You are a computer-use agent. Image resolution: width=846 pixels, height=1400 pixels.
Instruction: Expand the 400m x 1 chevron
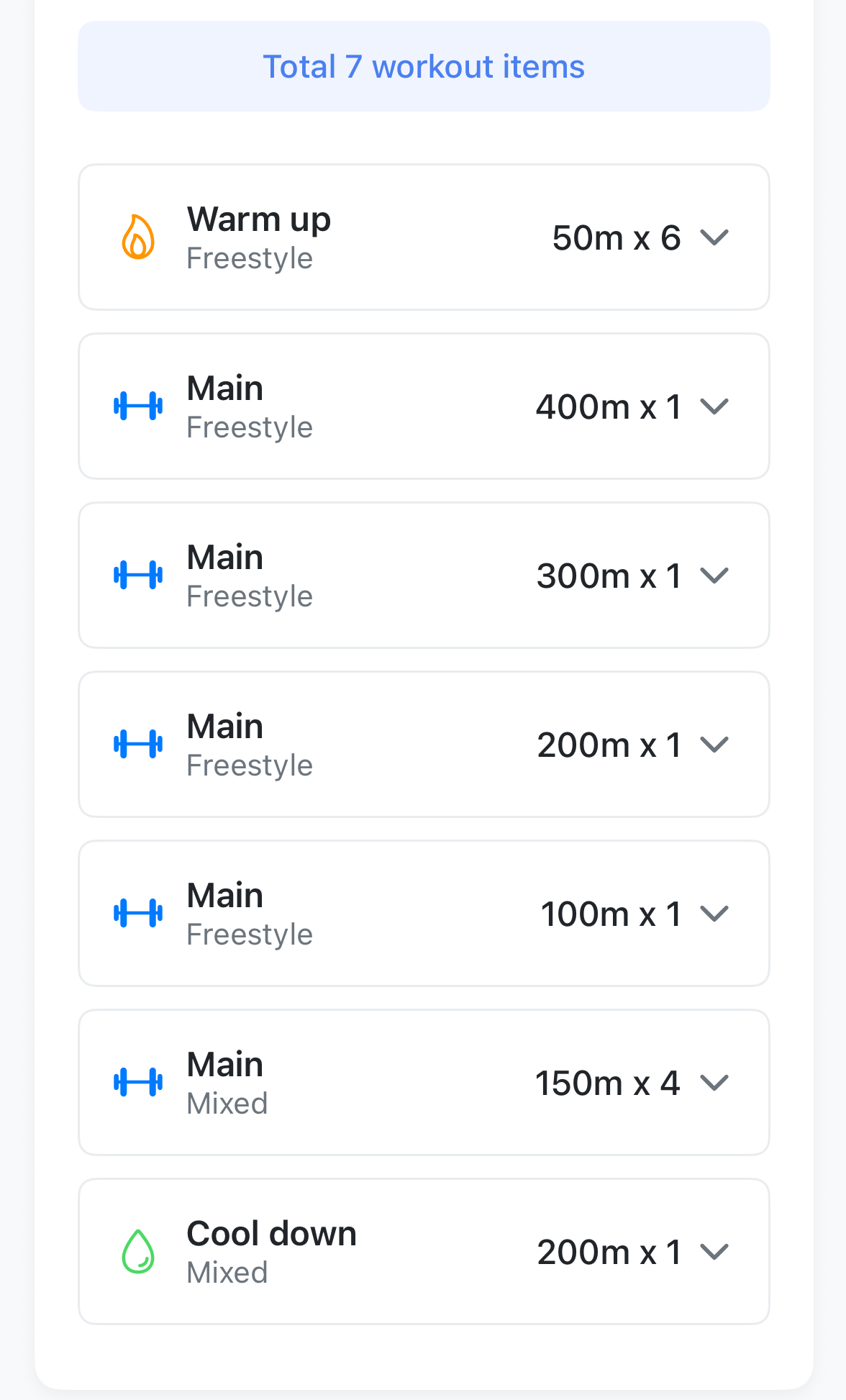tap(714, 406)
